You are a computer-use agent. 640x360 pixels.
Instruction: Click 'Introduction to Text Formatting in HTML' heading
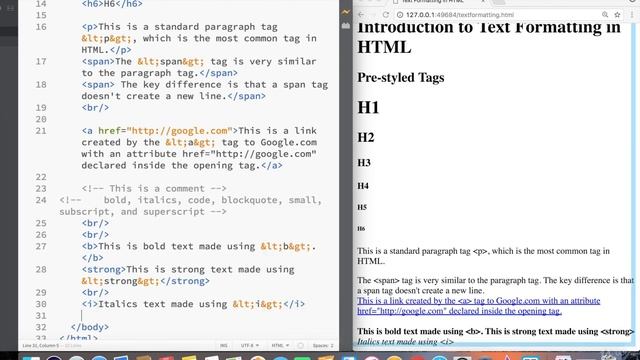click(489, 37)
